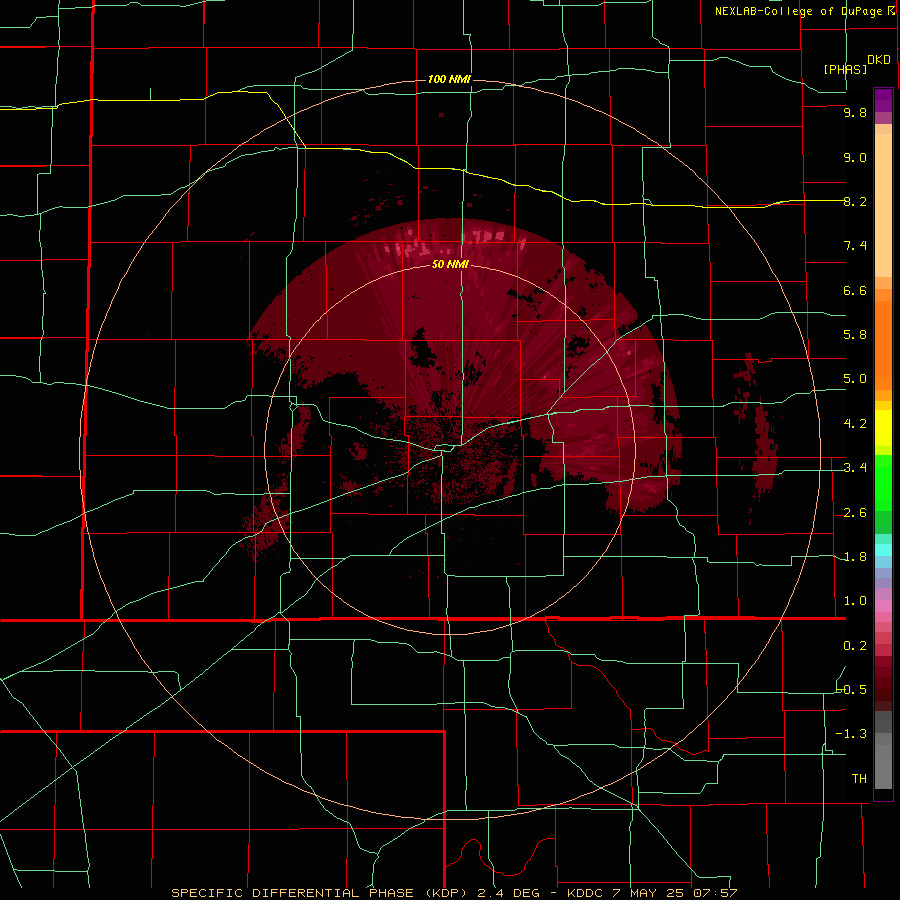The width and height of the screenshot is (900, 900).
Task: Click the KDDC radar site identifier
Action: click(584, 893)
